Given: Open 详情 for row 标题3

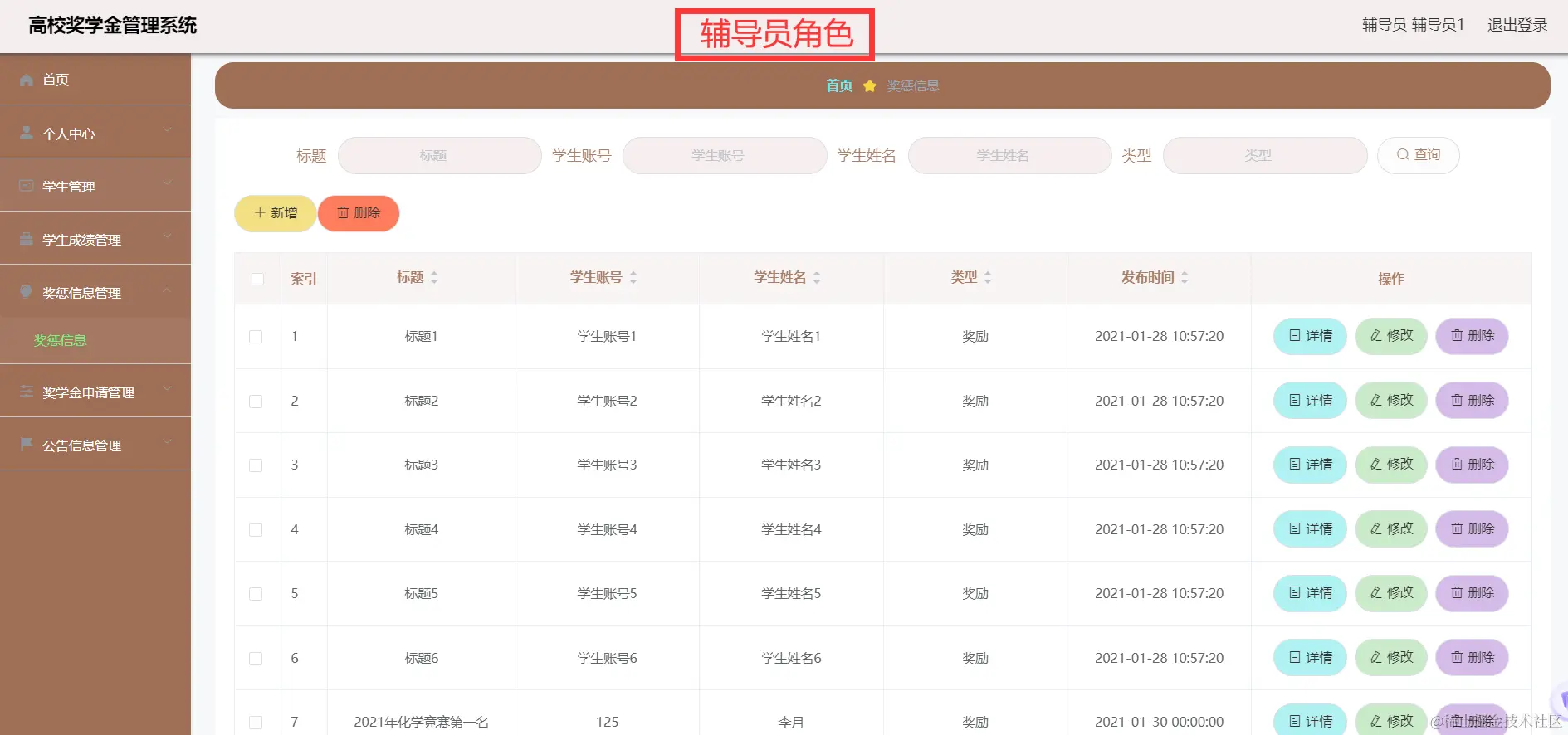Looking at the screenshot, I should tap(1310, 465).
